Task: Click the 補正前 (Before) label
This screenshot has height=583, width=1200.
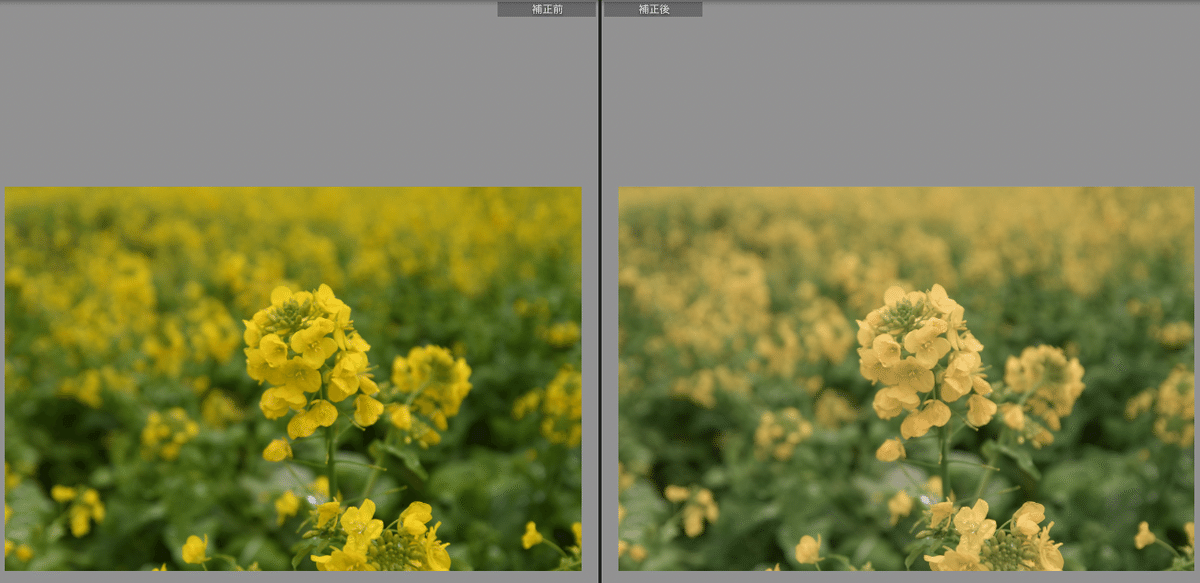Action: pyautogui.click(x=546, y=9)
